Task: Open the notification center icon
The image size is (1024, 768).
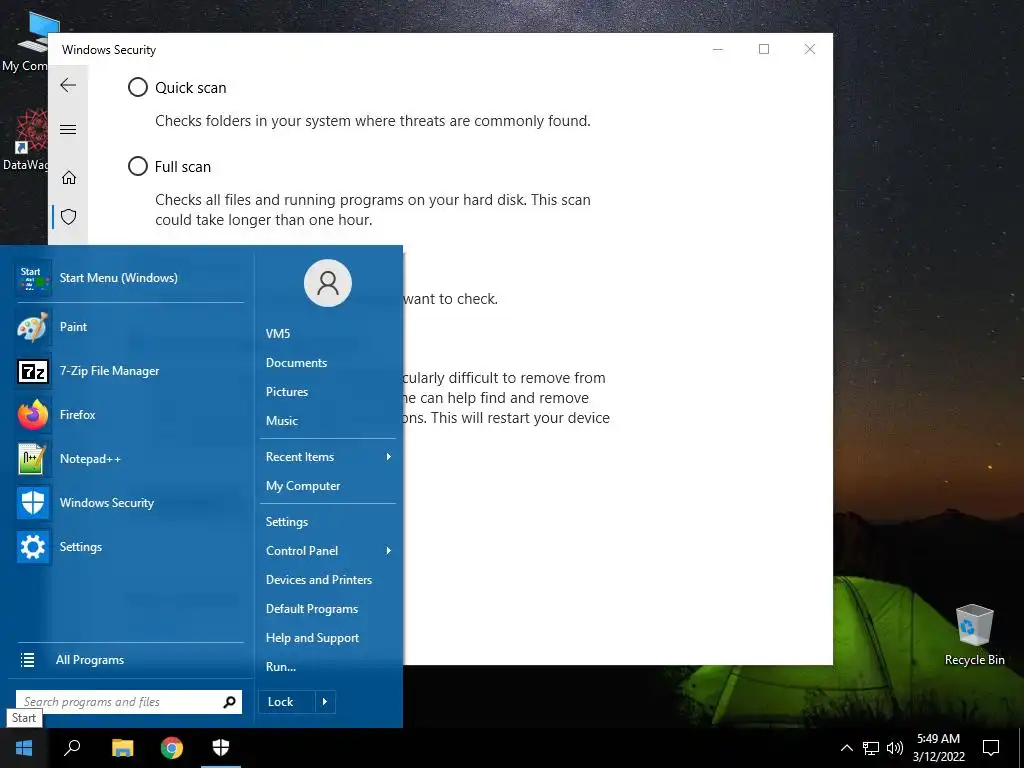Action: [x=991, y=748]
